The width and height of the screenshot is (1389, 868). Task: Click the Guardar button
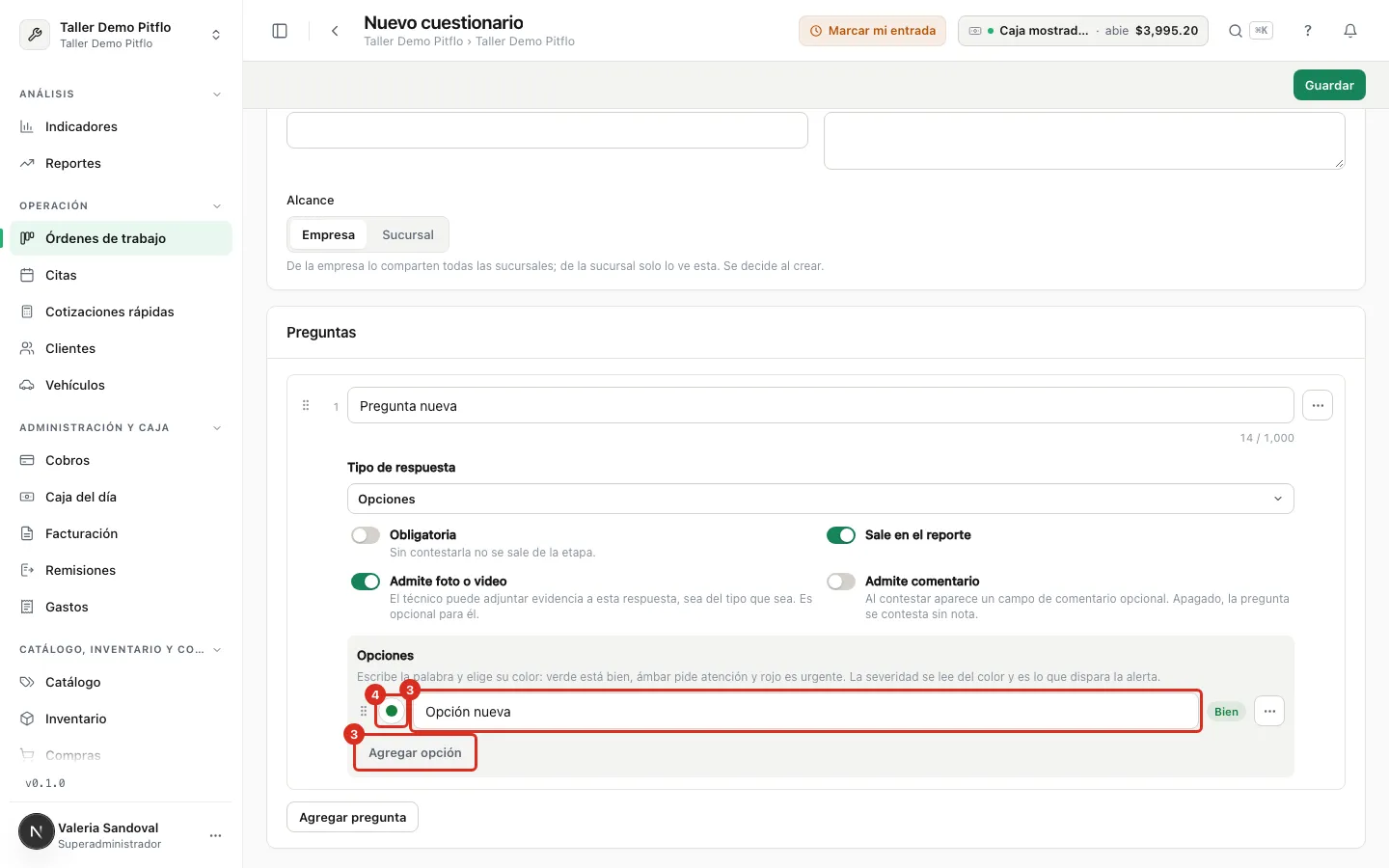(x=1329, y=85)
